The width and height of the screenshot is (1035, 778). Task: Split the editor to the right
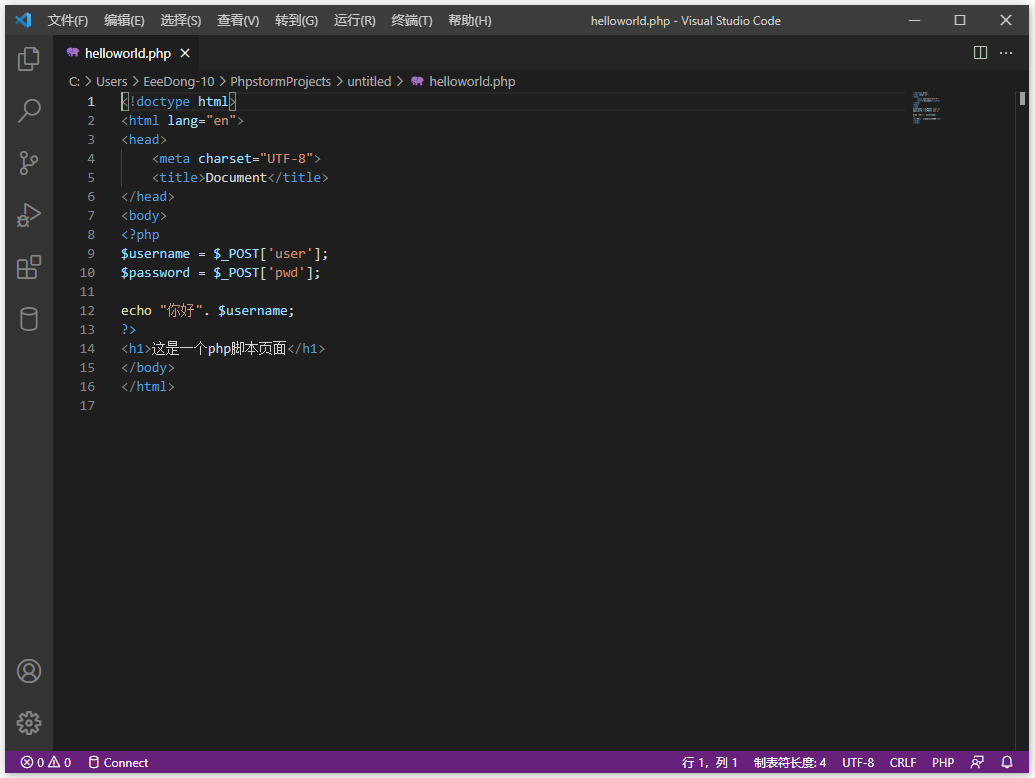point(980,53)
